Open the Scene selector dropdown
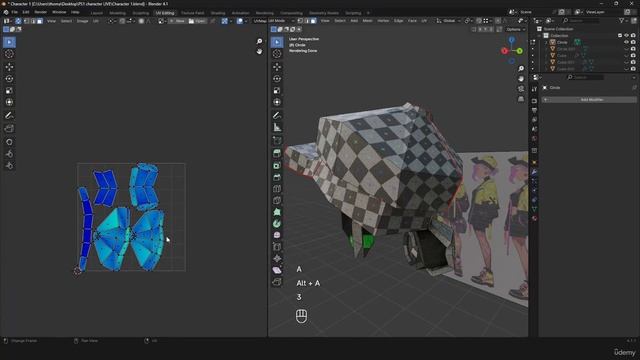 pyautogui.click(x=512, y=12)
